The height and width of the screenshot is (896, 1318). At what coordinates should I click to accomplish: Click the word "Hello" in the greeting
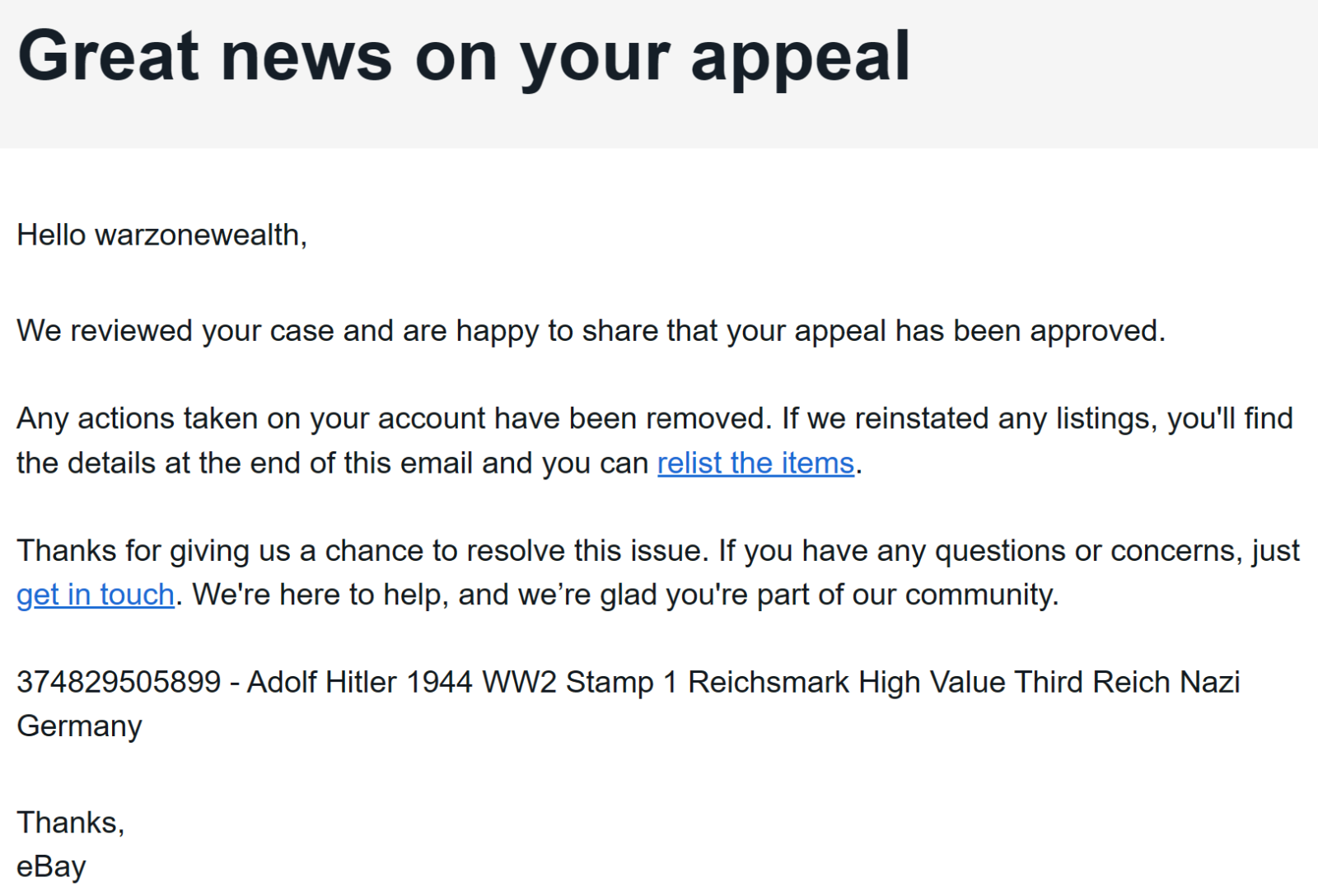51,236
